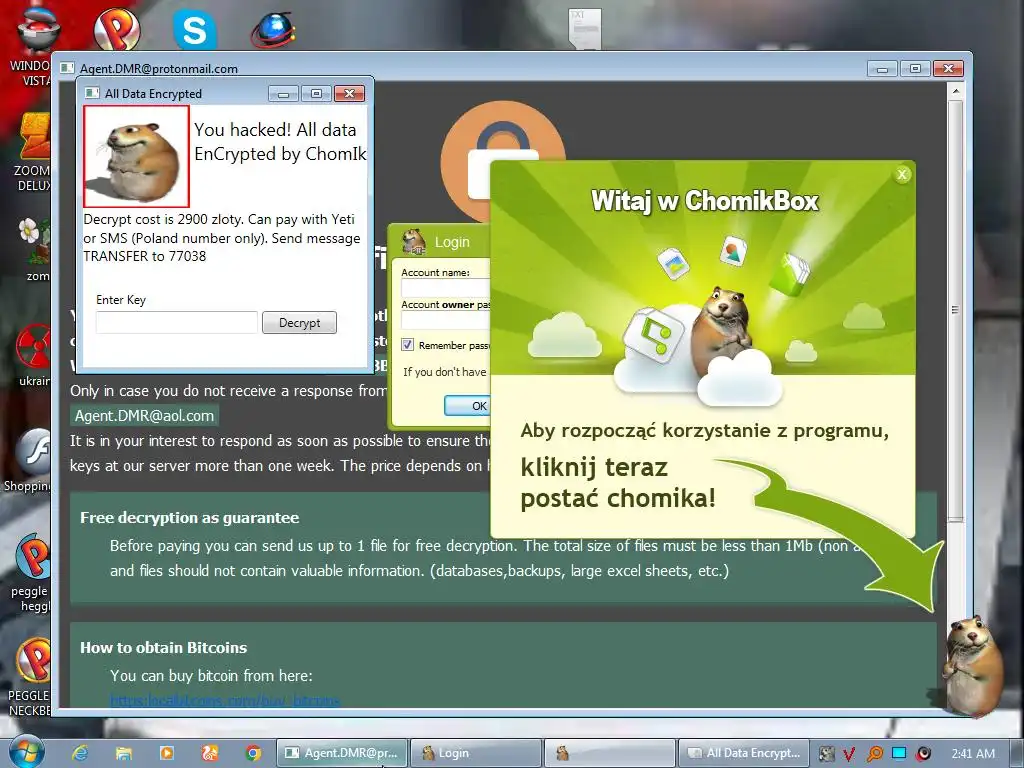Click the hamster icon in the Login title
This screenshot has height=768, width=1024.
click(x=413, y=242)
